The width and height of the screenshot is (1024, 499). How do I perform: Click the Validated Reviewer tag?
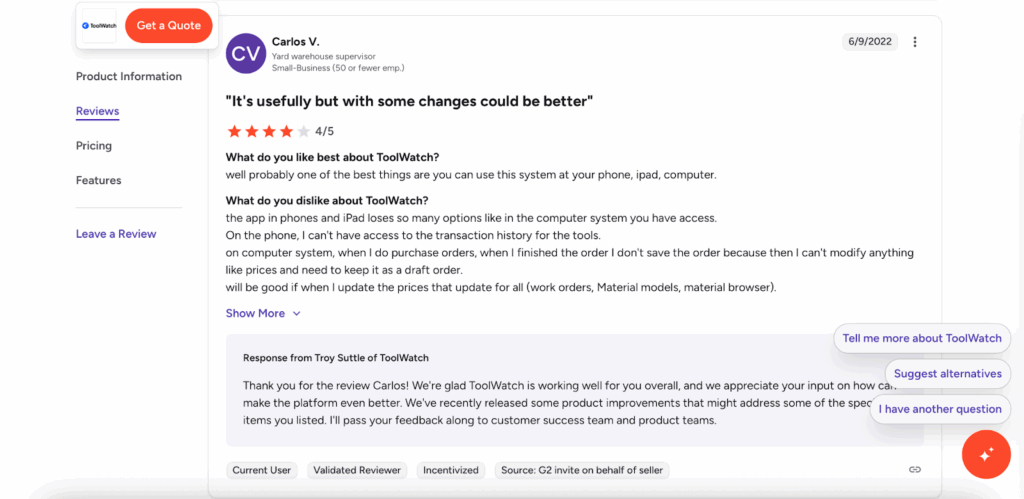(357, 470)
